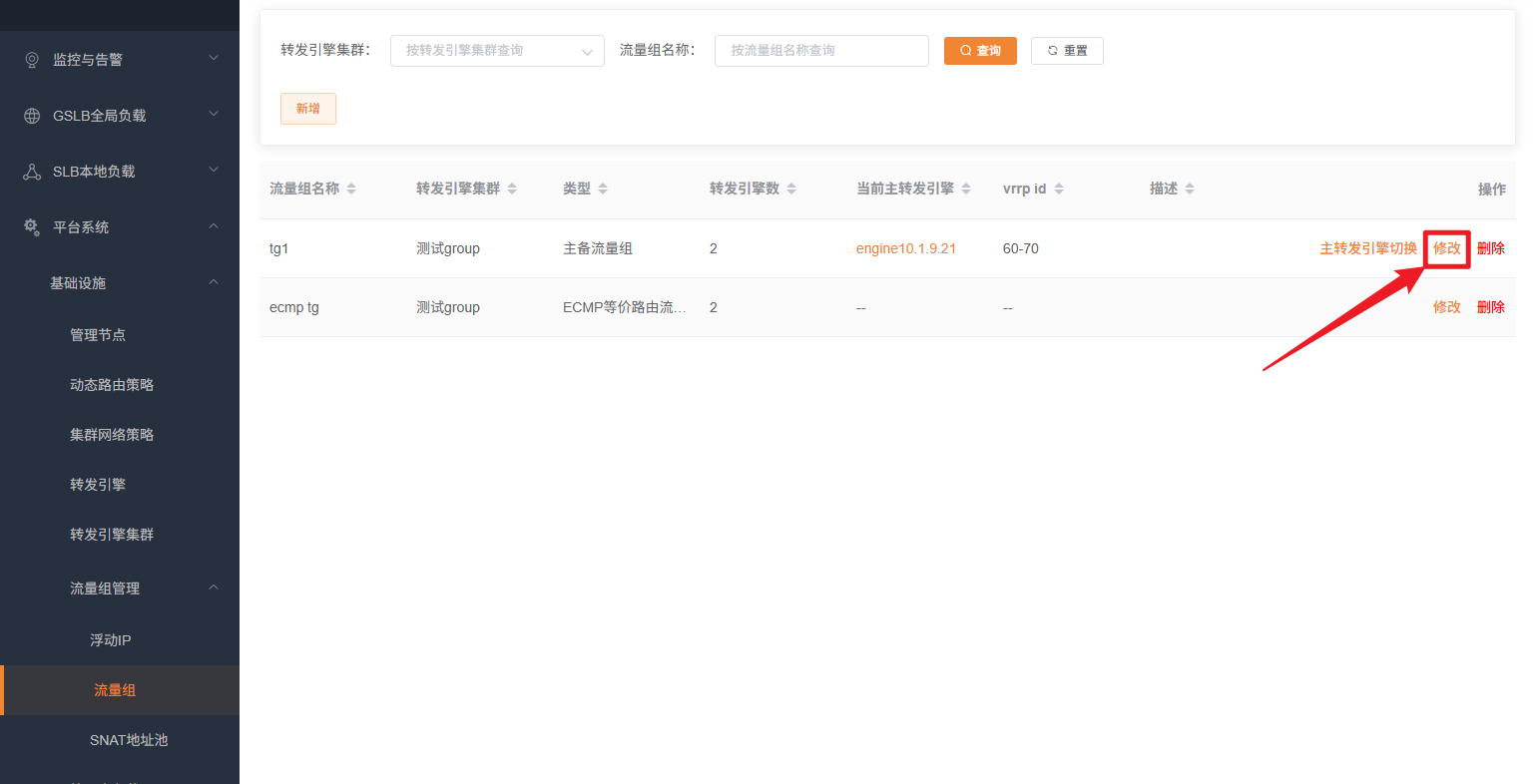
Task: Click 修改 on the tg1 row
Action: (x=1446, y=248)
